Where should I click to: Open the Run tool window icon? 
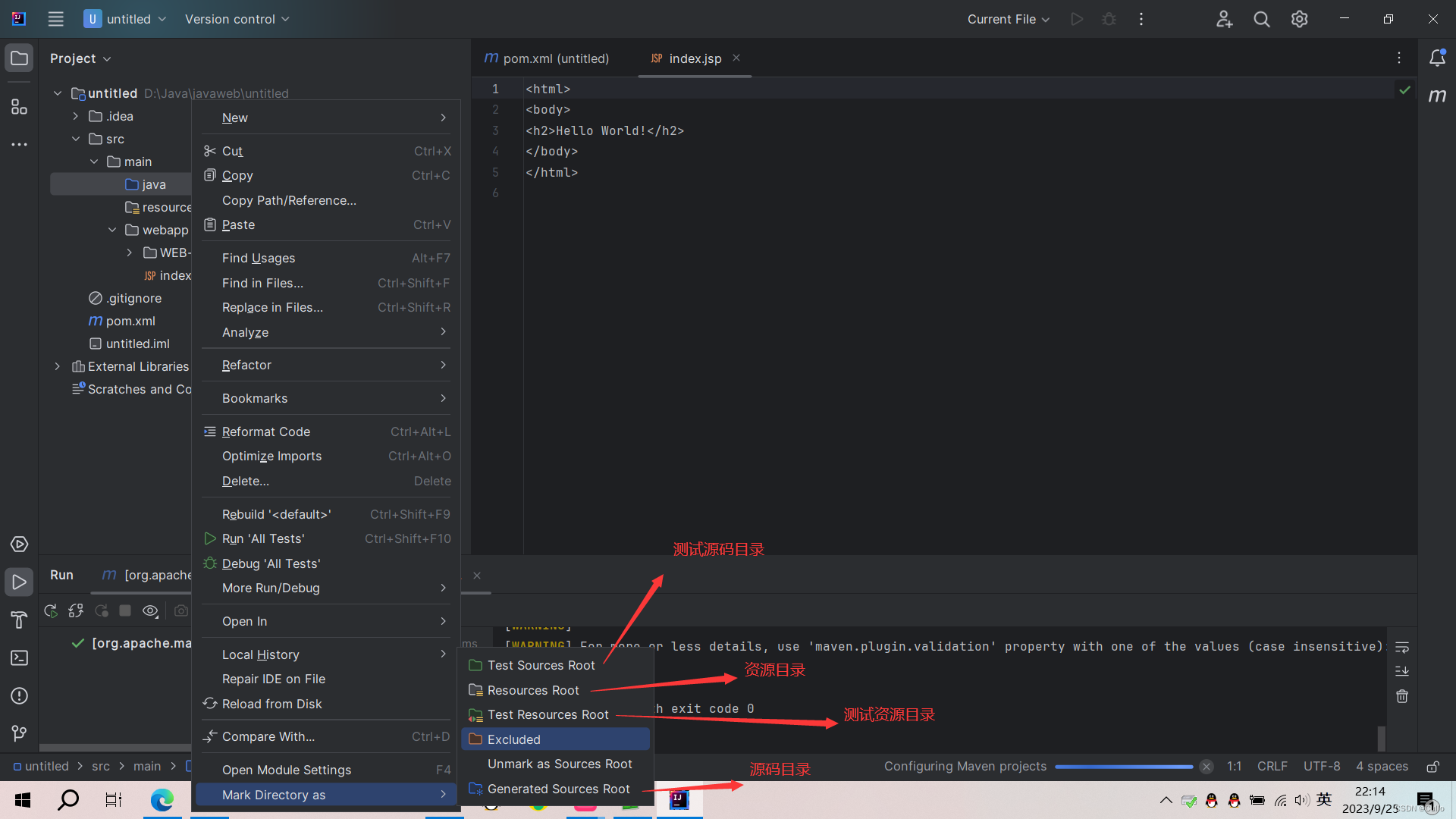(19, 582)
